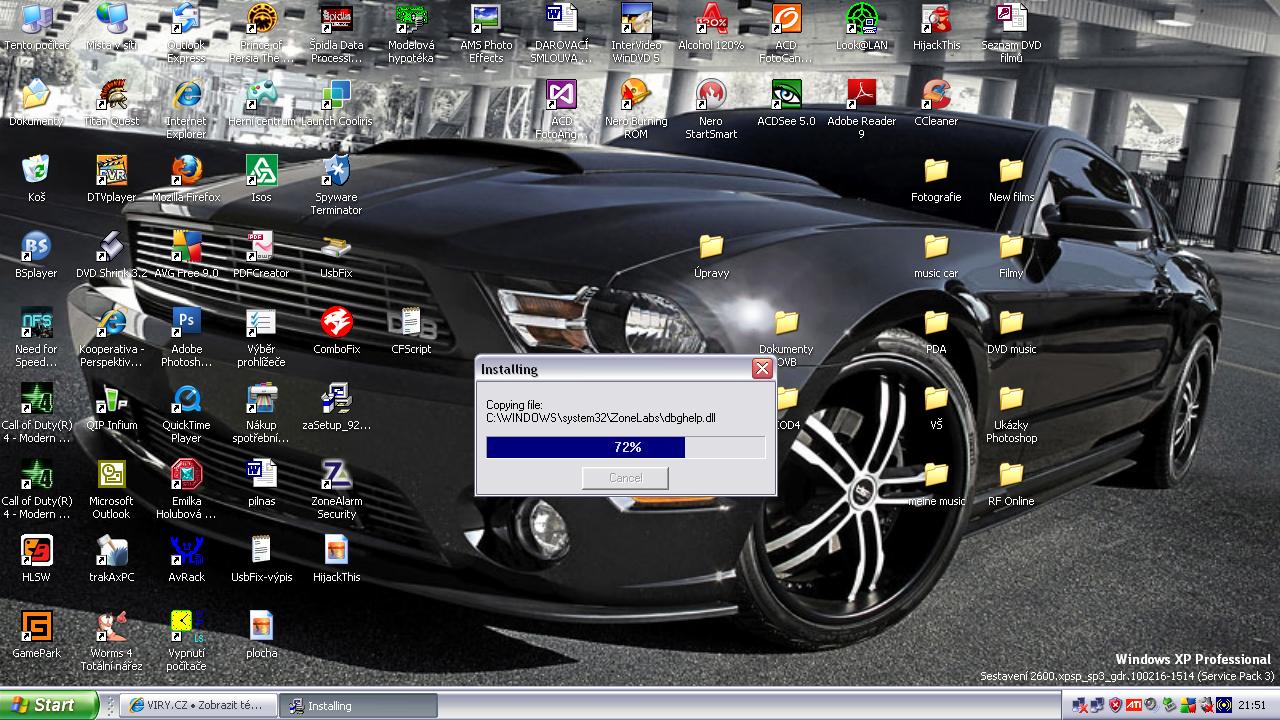Open the Mozilla Firefox desktop icon
The width and height of the screenshot is (1280, 720).
pos(186,172)
